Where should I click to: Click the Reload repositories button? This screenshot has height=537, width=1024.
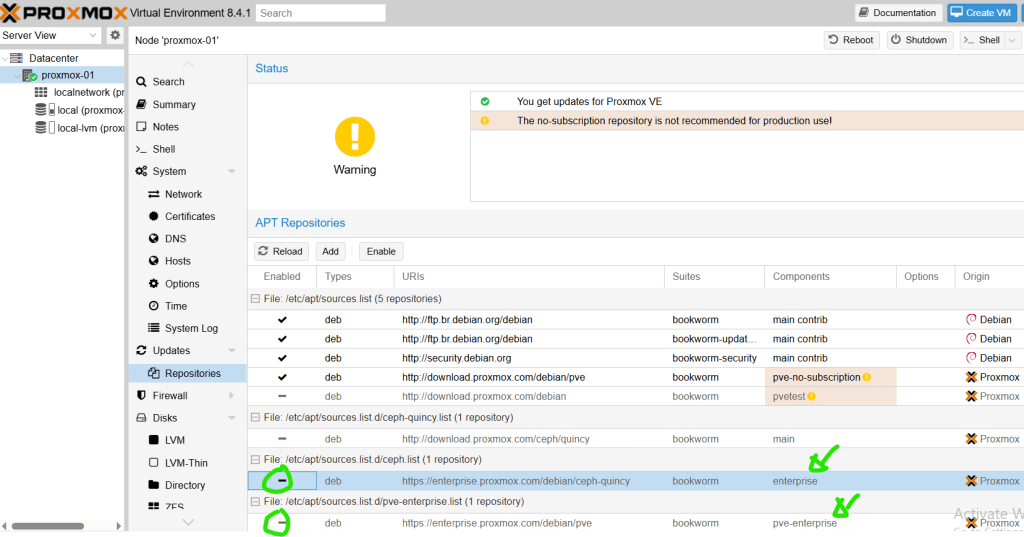(x=280, y=252)
